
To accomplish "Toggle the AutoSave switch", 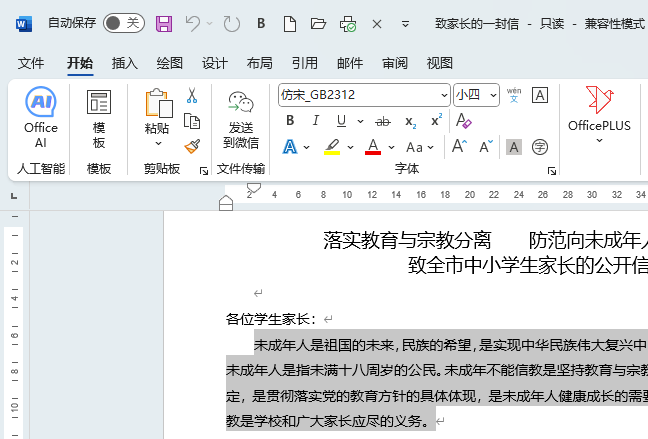I will [x=124, y=23].
